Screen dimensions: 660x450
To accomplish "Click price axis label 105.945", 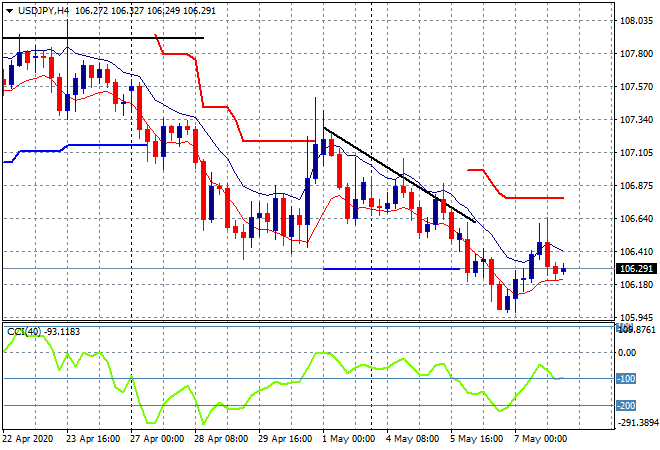I will point(636,317).
